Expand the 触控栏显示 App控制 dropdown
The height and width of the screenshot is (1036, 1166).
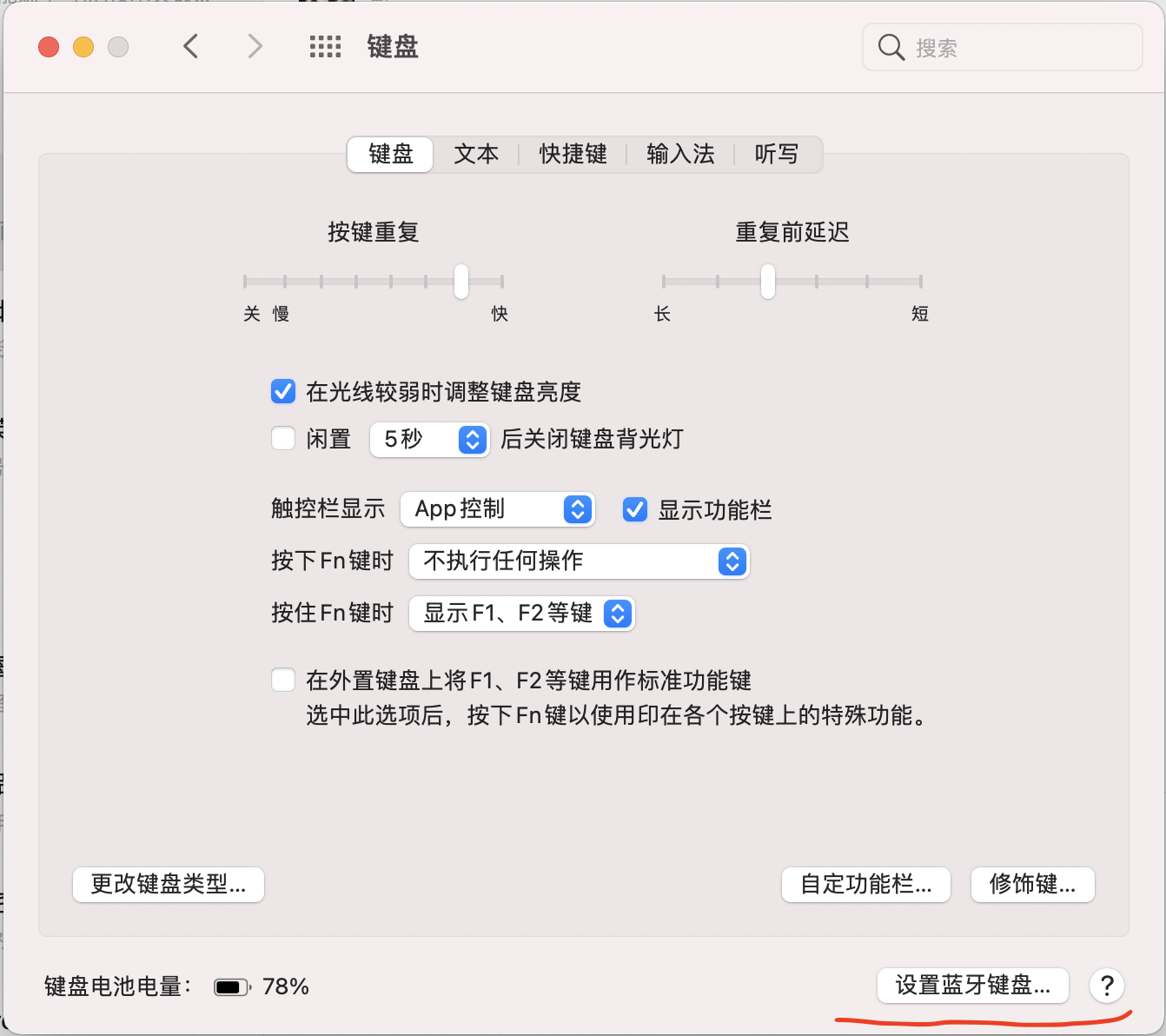(497, 509)
